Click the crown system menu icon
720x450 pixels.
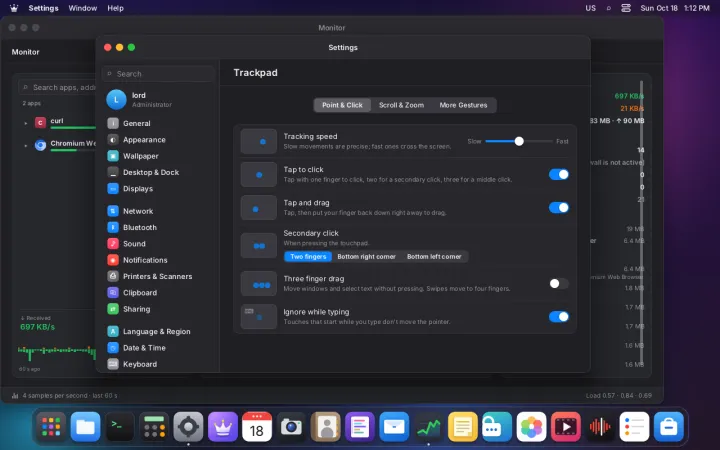pos(14,8)
